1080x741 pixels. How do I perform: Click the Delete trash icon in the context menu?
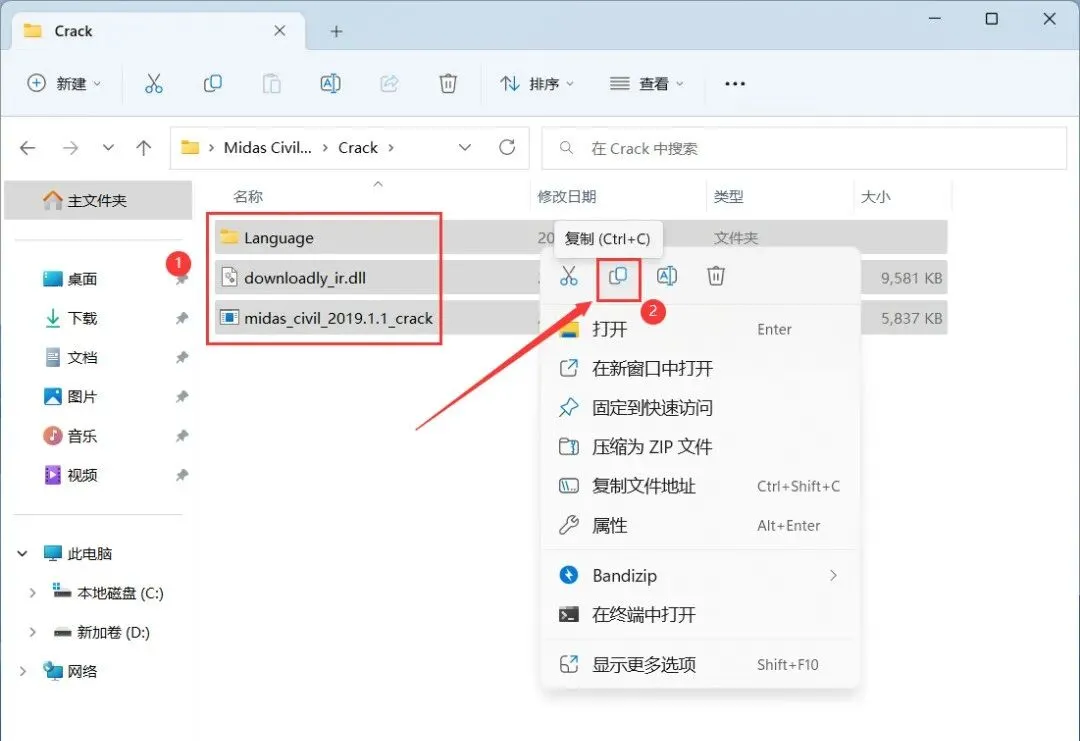point(716,276)
